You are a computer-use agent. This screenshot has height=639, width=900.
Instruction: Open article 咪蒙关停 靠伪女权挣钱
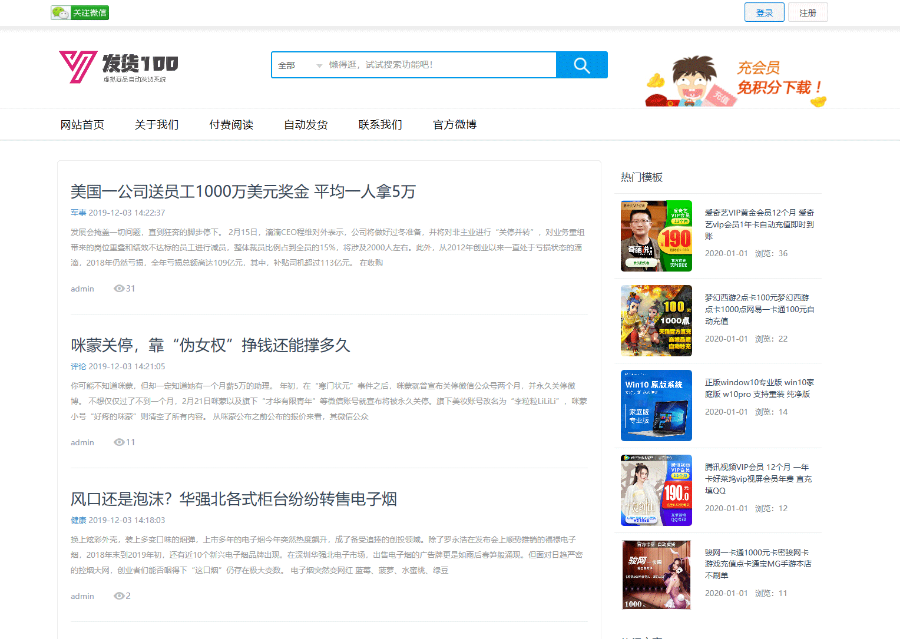tap(210, 345)
